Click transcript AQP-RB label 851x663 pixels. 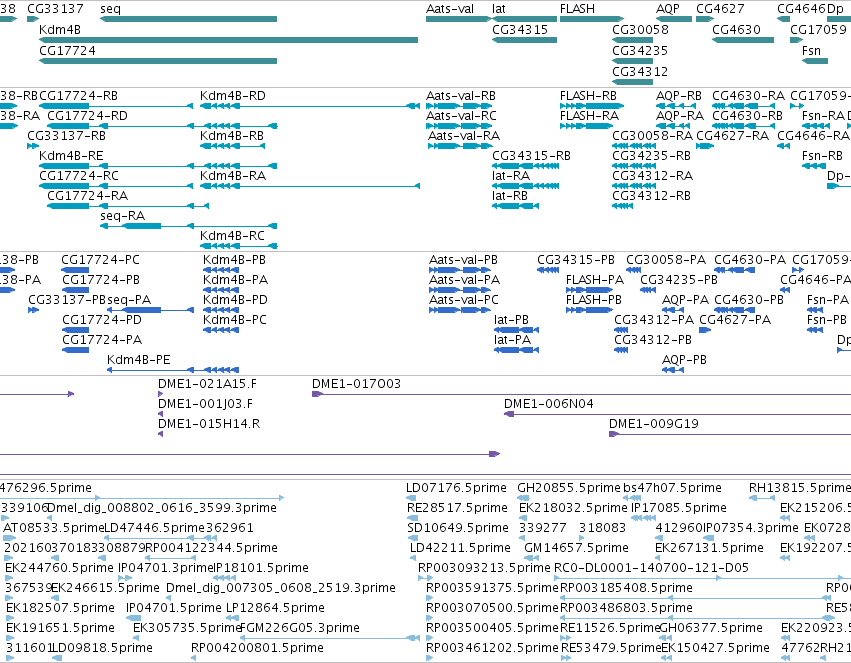tap(678, 96)
